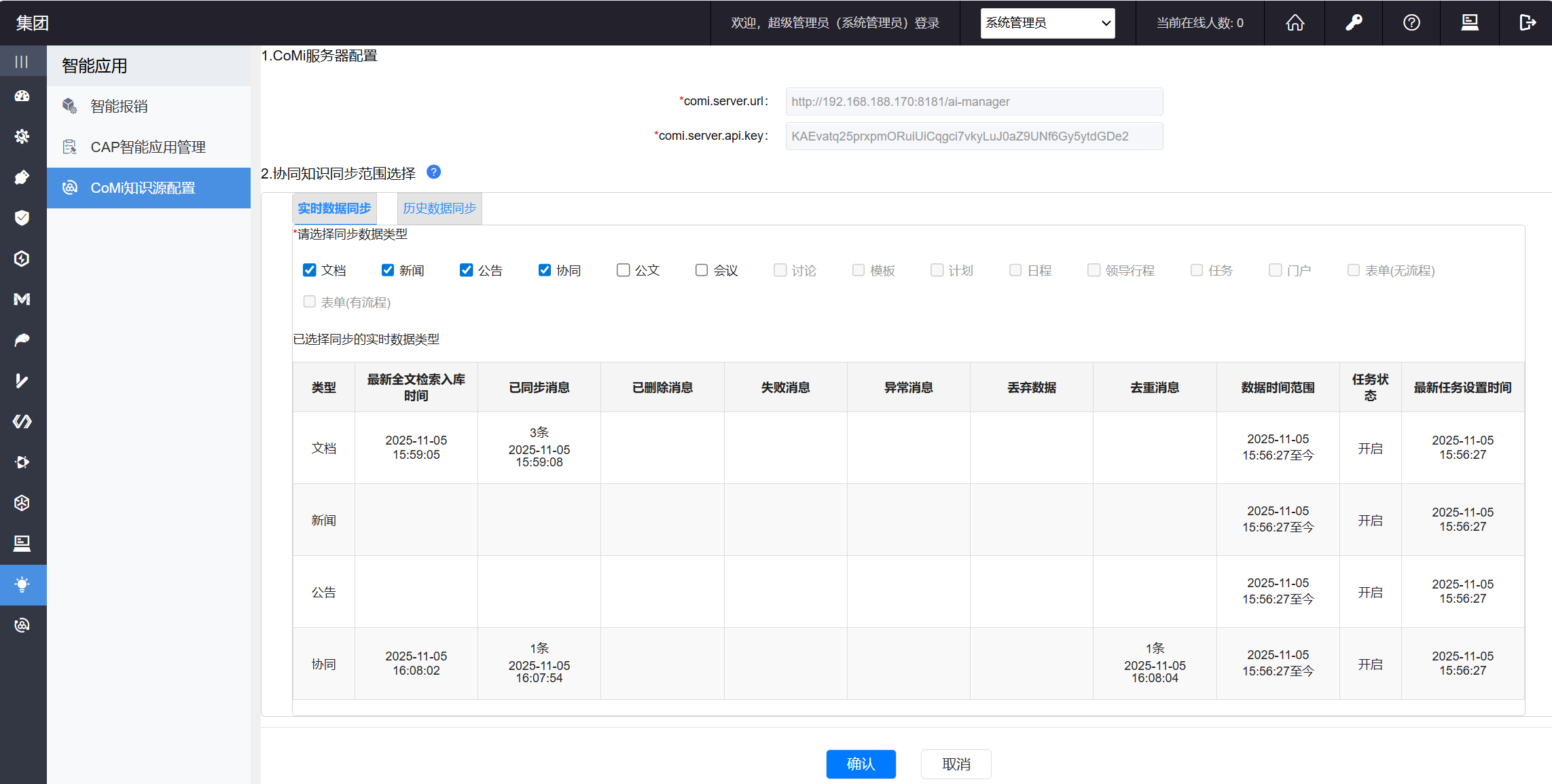Viewport: 1552px width, 784px height.
Task: Click the home icon in header
Action: (x=1295, y=23)
